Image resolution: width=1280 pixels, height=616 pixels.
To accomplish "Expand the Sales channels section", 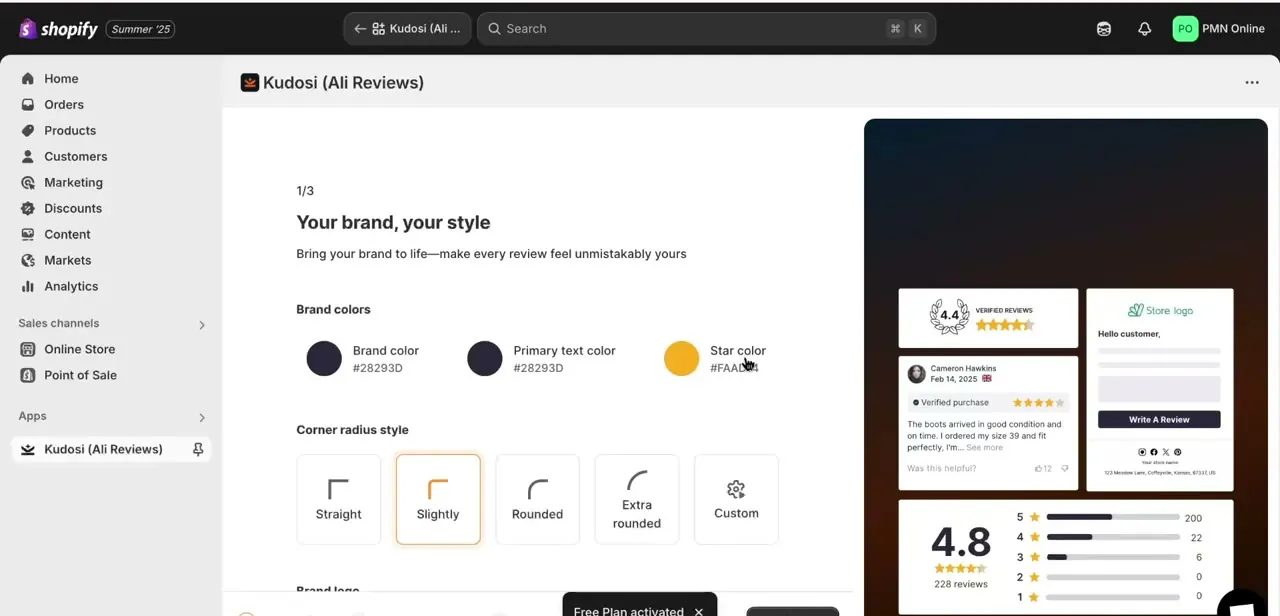I will pyautogui.click(x=202, y=324).
